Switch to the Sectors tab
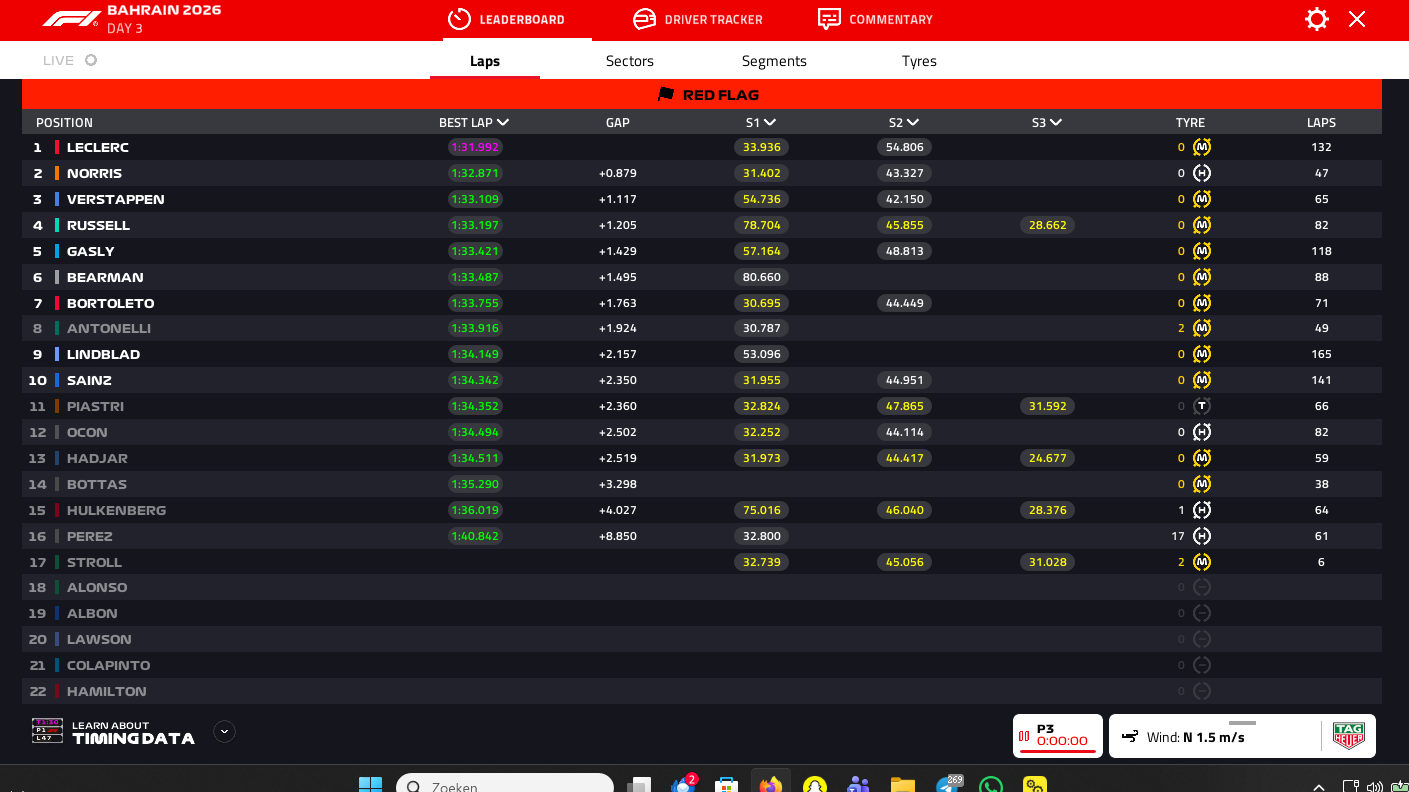This screenshot has width=1409, height=792. (x=629, y=61)
